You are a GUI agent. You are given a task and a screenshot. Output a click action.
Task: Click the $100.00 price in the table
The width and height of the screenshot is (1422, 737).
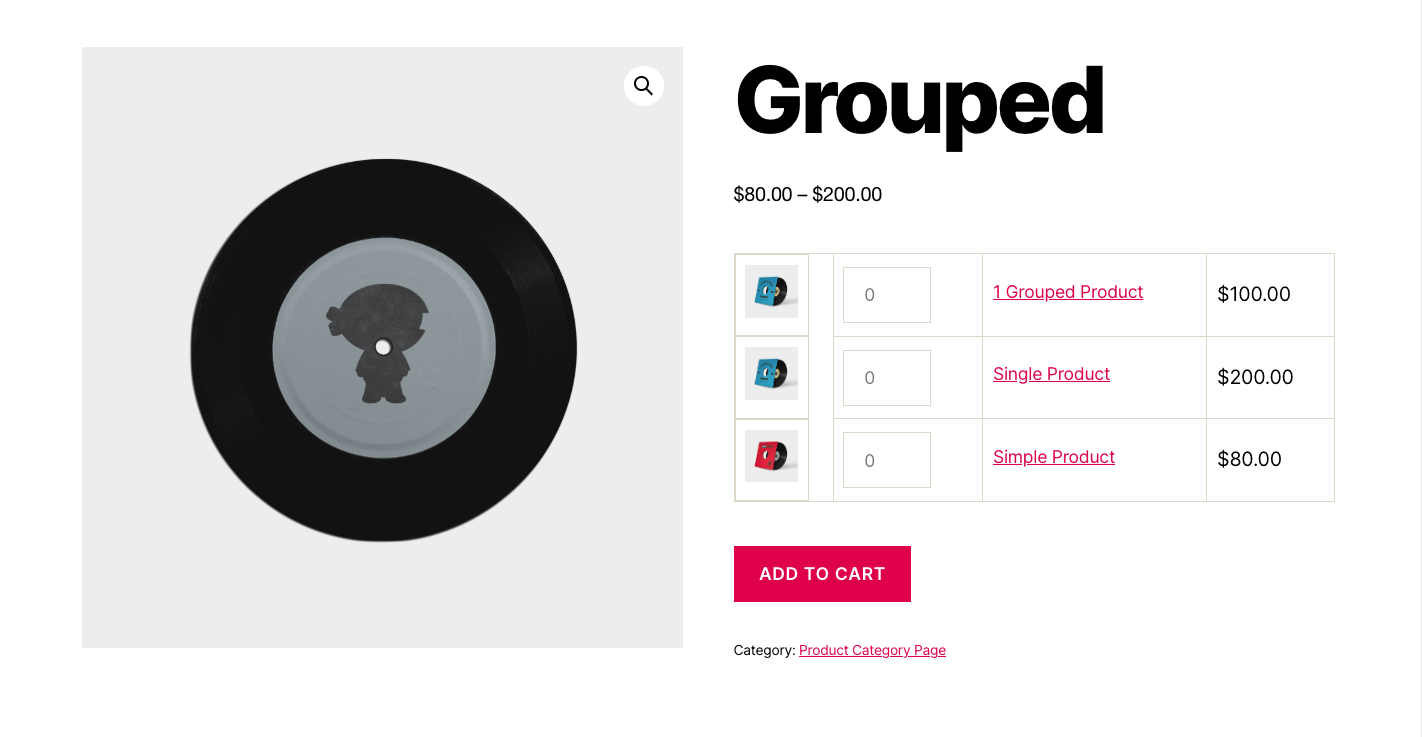[1253, 294]
